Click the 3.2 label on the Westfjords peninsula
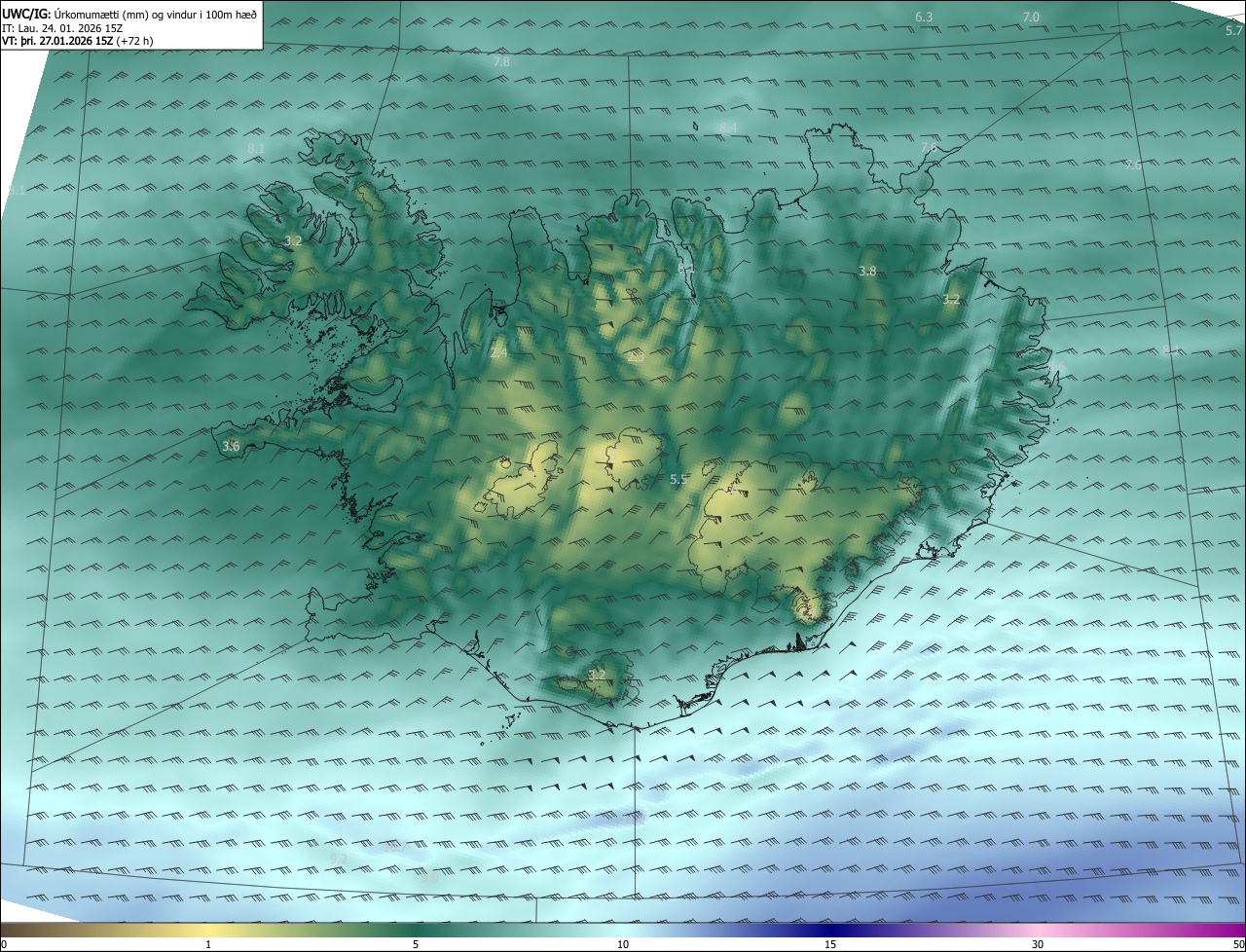Viewport: 1246px width, 952px height. pyautogui.click(x=293, y=240)
